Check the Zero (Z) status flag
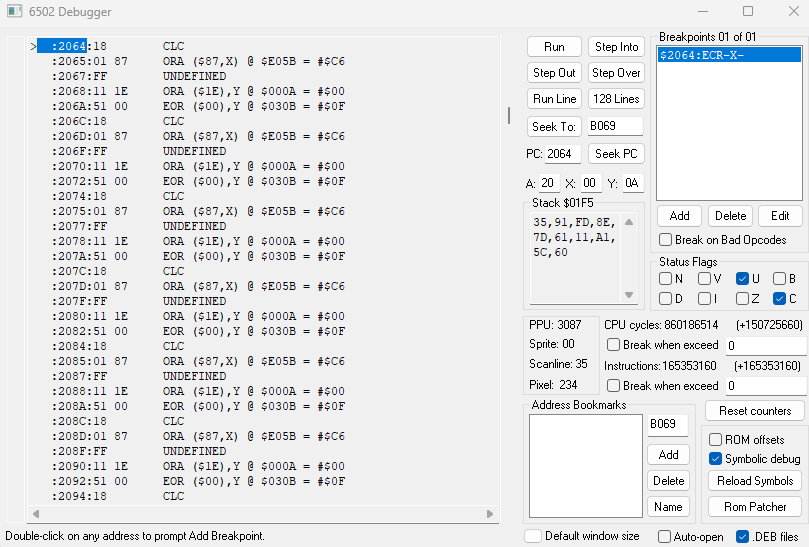Image resolution: width=809 pixels, height=547 pixels. point(742,298)
